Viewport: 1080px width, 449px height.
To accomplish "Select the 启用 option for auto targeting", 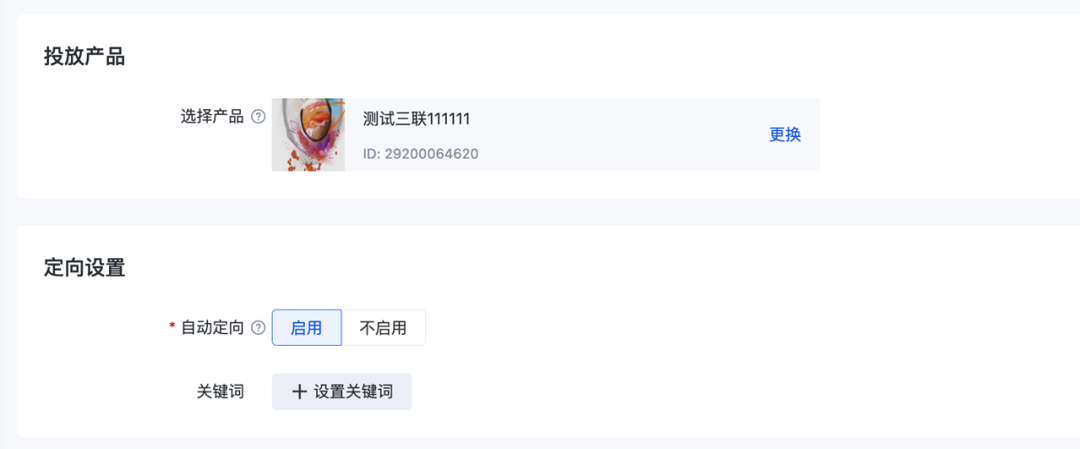I will [307, 328].
